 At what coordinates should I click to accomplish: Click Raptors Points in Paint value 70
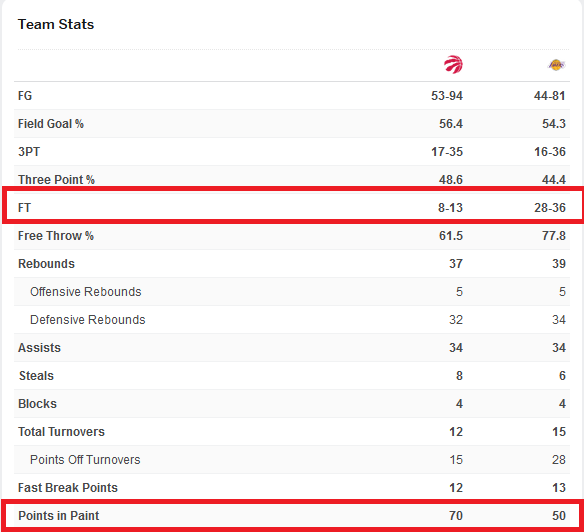click(x=456, y=516)
